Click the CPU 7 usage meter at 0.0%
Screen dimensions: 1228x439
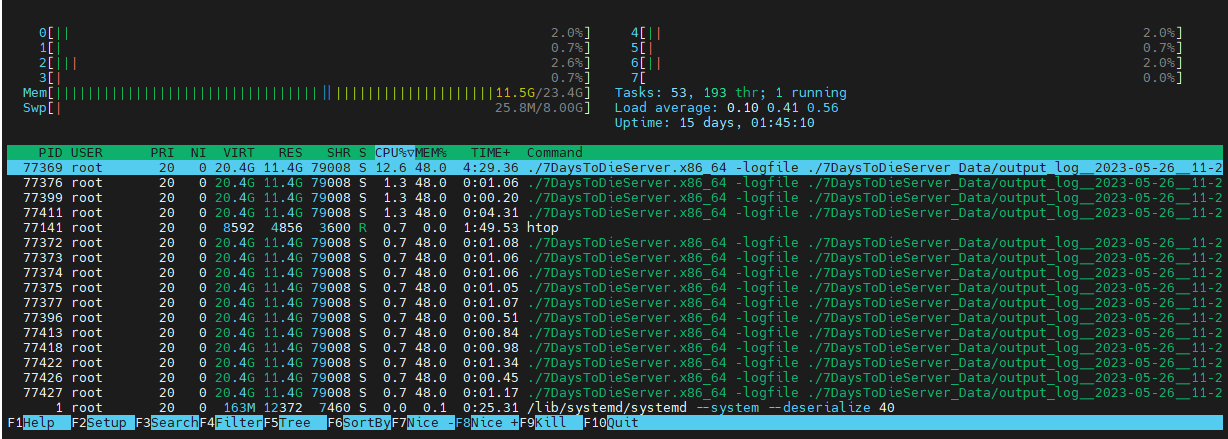[x=906, y=77]
